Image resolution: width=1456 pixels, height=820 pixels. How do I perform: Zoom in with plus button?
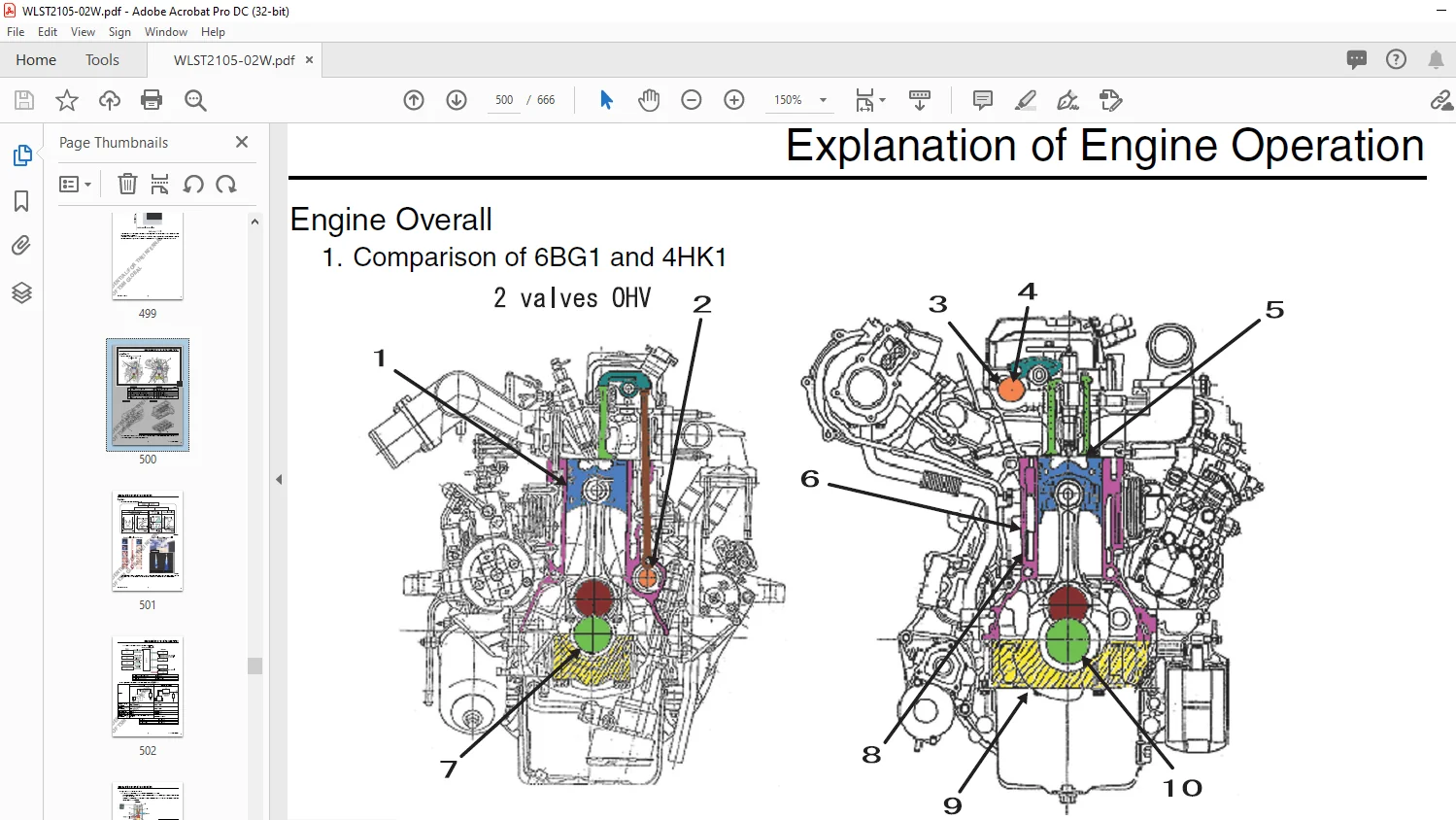click(x=734, y=100)
